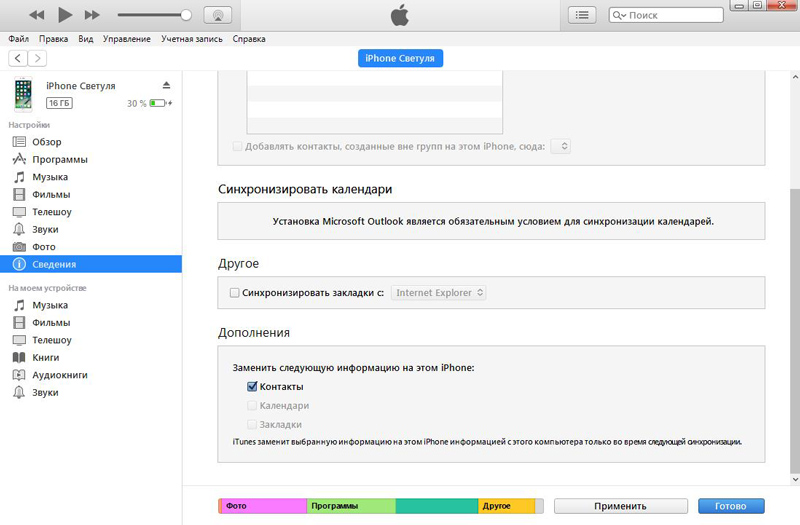
Task: Click the contact groups list box
Action: tap(374, 102)
